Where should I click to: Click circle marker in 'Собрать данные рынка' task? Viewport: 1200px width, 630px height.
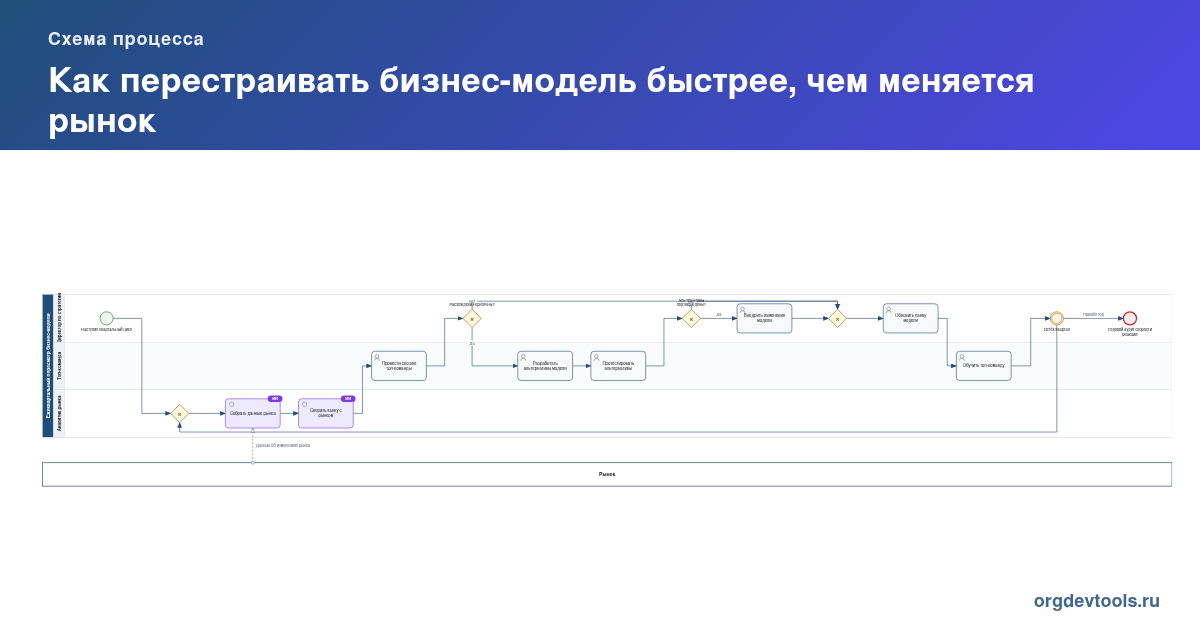232,404
